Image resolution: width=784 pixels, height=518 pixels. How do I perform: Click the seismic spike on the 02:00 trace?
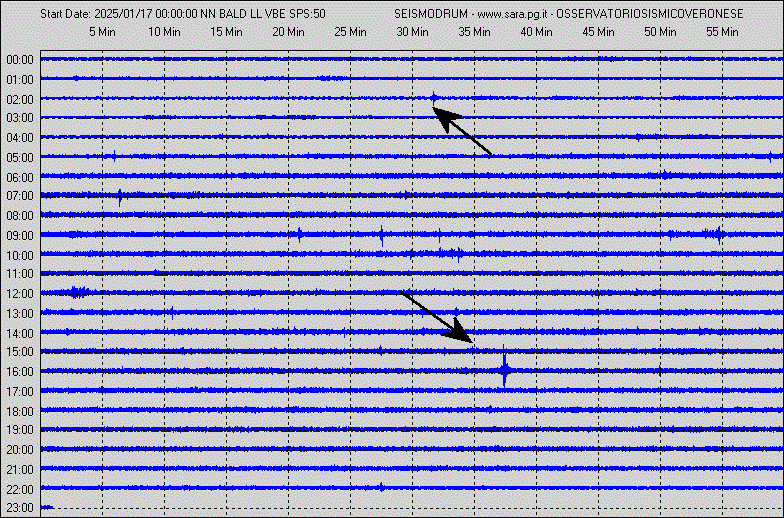(x=434, y=98)
